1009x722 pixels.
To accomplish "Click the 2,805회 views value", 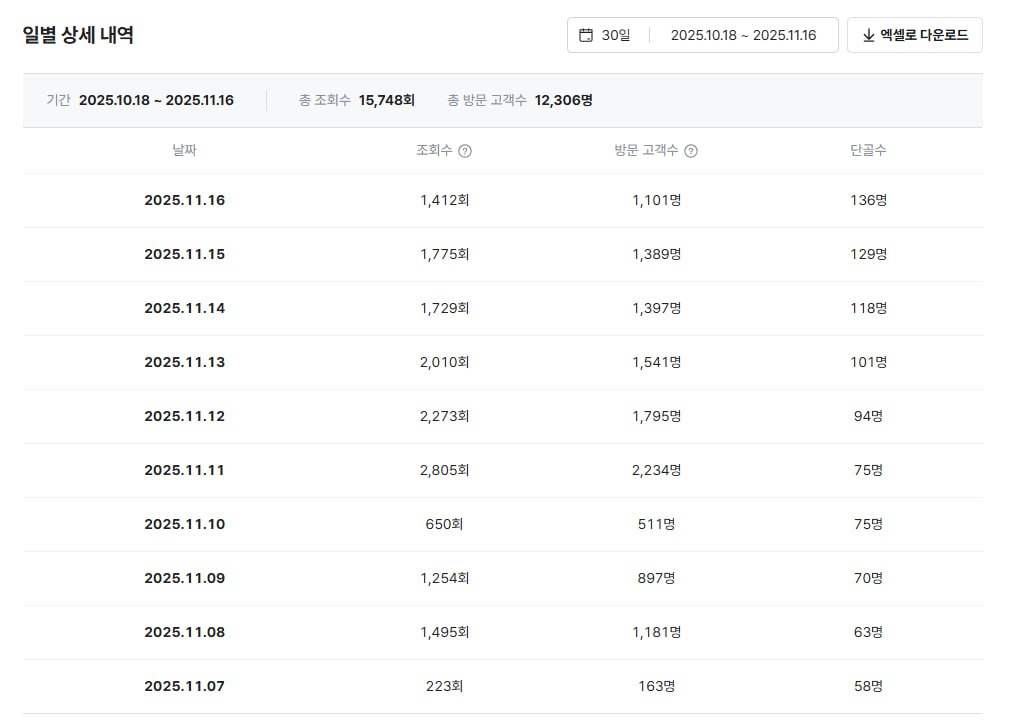I will (444, 470).
